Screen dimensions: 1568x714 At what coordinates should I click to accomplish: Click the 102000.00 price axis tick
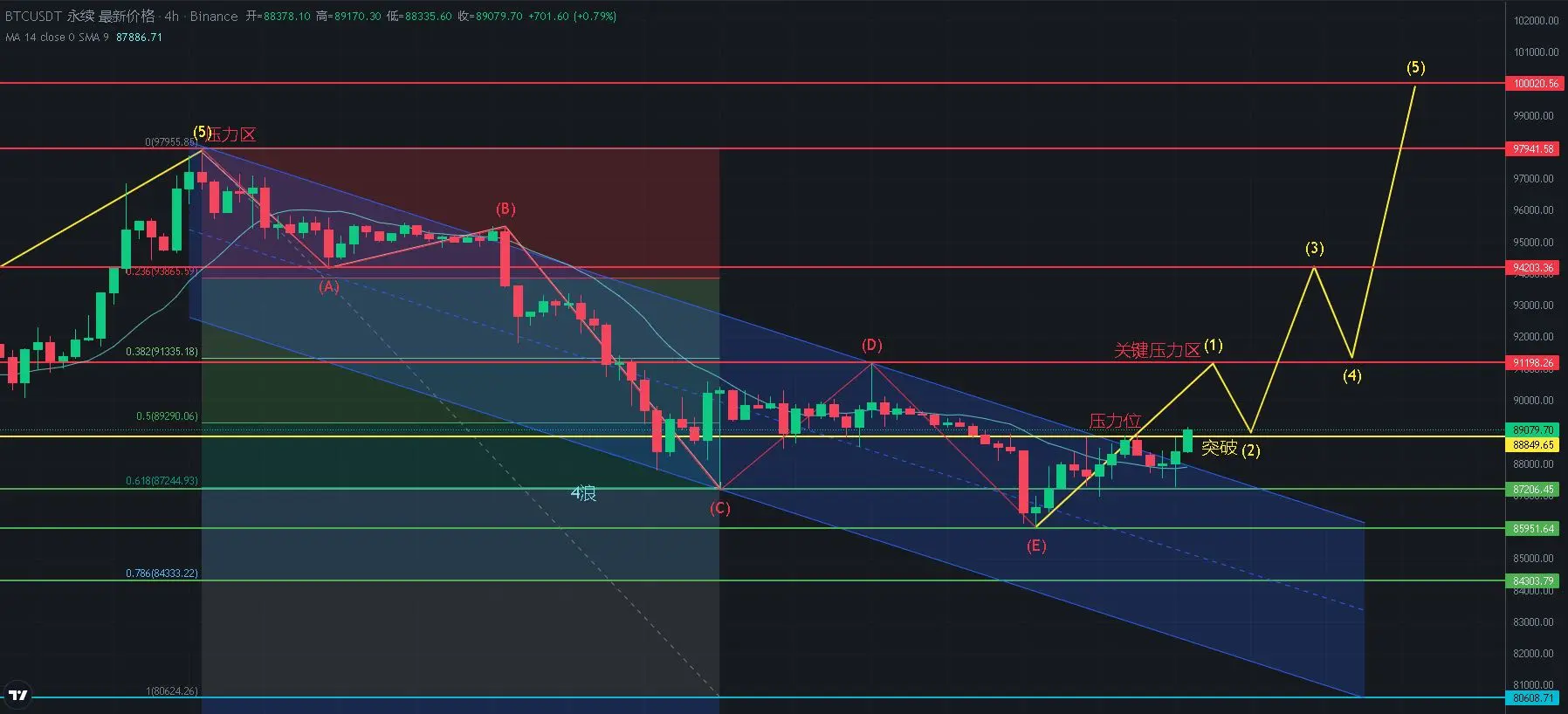pos(1535,21)
